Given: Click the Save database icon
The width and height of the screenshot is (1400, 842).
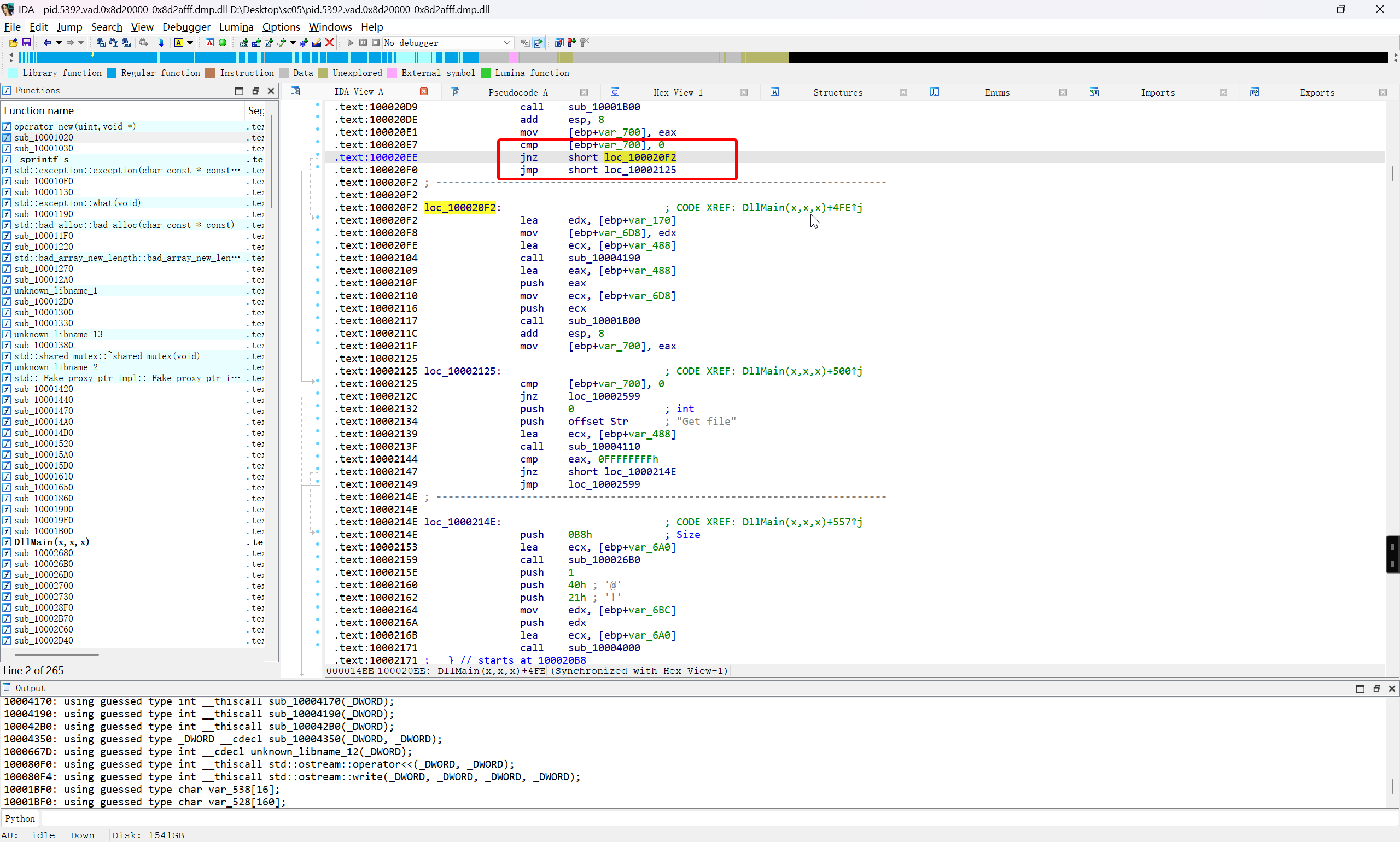Looking at the screenshot, I should (26, 43).
